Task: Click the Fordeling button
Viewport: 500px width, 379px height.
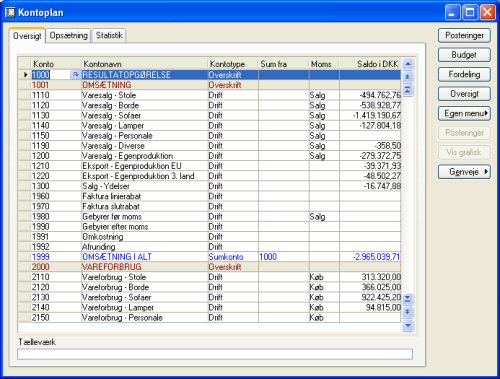Action: [464, 74]
